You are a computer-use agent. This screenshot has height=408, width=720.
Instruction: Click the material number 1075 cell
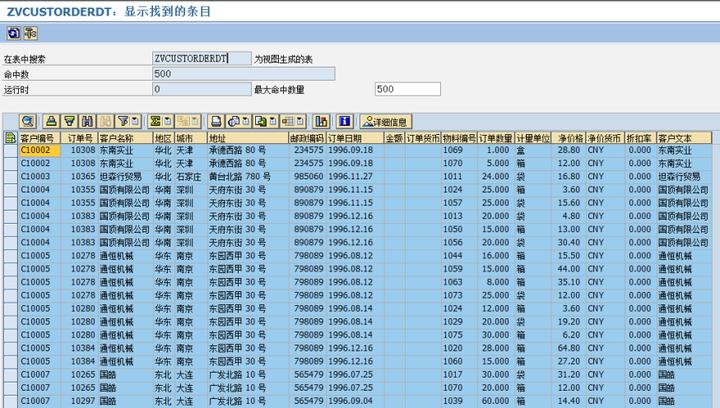click(459, 335)
